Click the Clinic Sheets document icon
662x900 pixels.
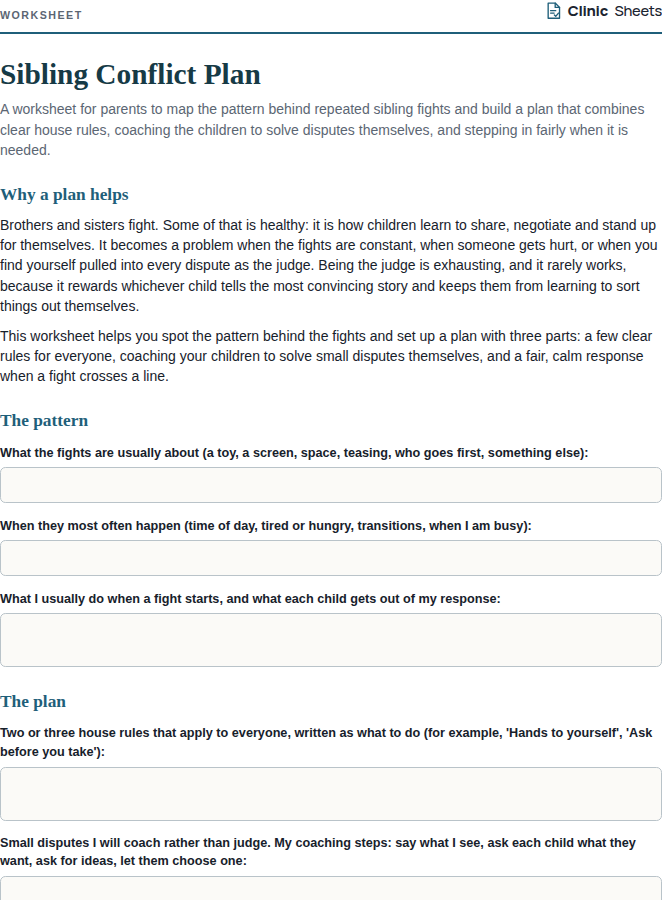[553, 11]
